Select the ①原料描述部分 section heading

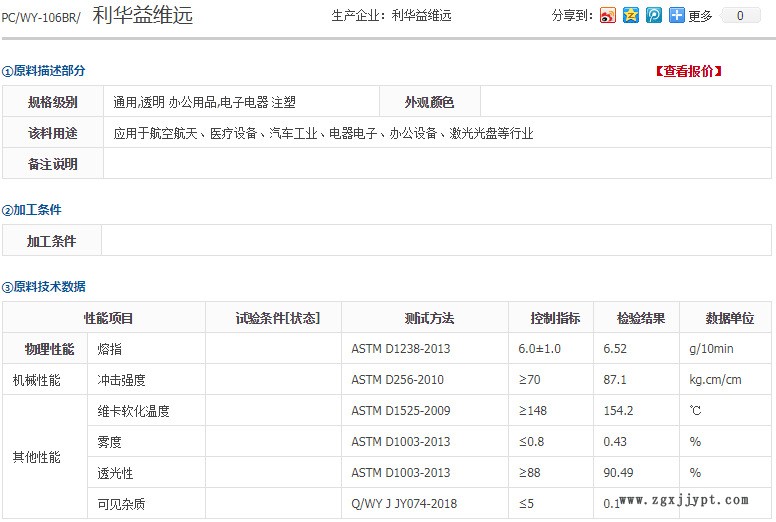pyautogui.click(x=44, y=71)
